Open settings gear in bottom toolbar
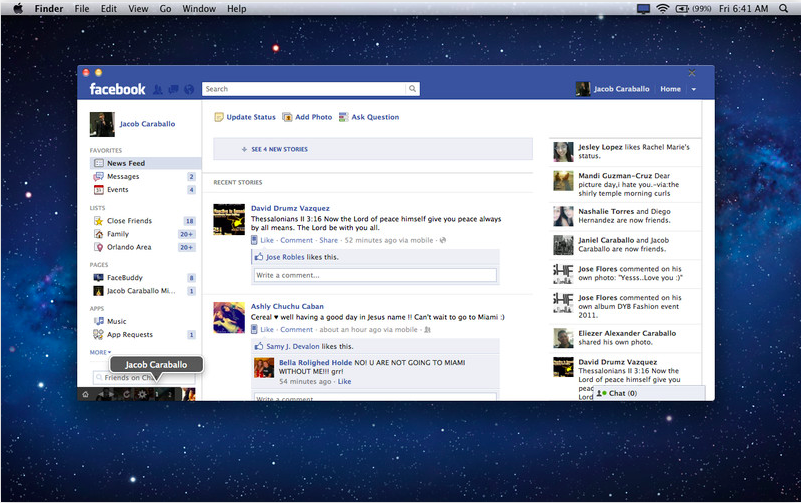The width and height of the screenshot is (801, 503). point(142,394)
